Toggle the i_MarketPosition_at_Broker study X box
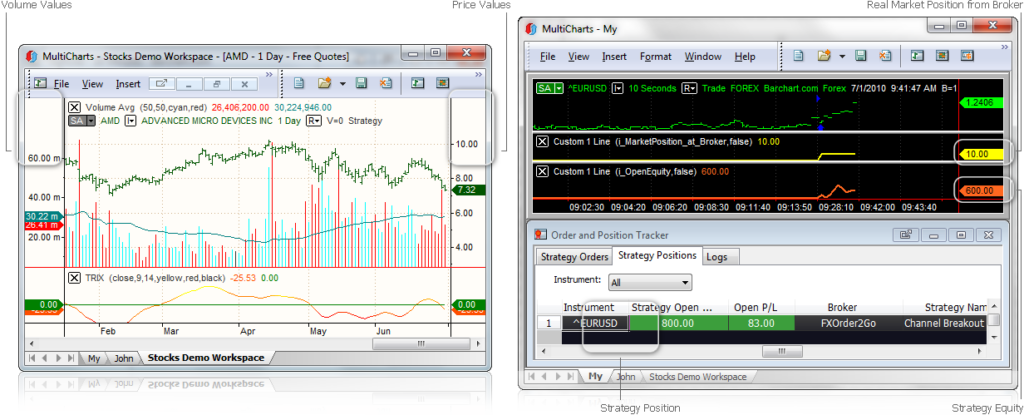Screen dimensions: 1024x415 click(x=542, y=143)
